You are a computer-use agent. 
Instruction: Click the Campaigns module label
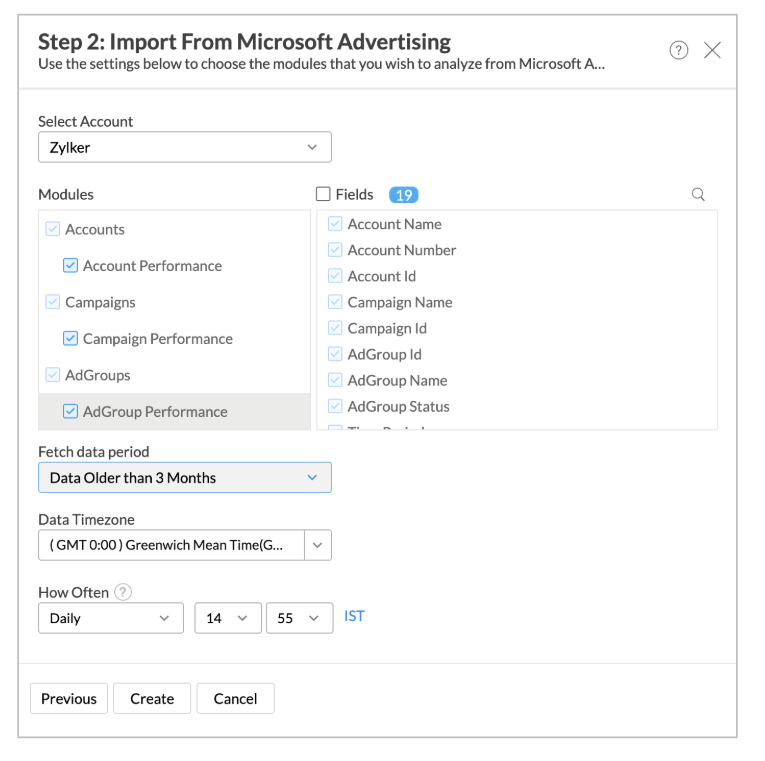click(x=100, y=302)
